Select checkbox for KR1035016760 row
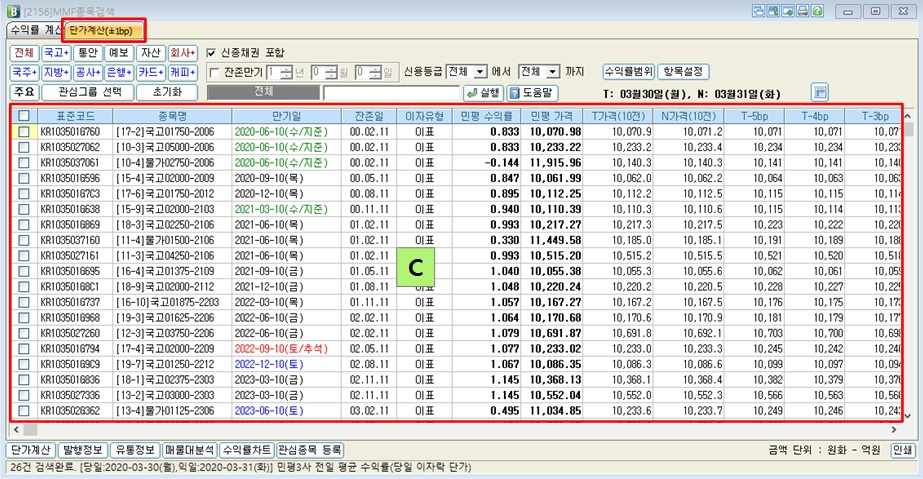This screenshot has width=923, height=479. tap(22, 132)
